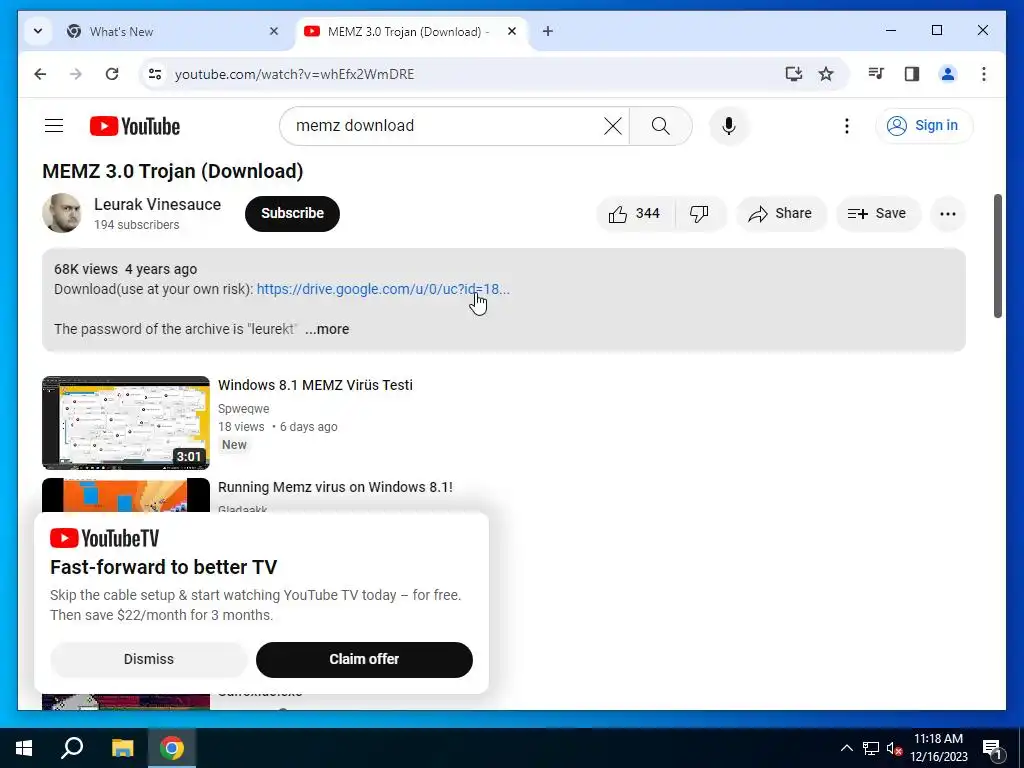Open more actions ellipsis for video
1024x768 pixels.
tap(948, 214)
